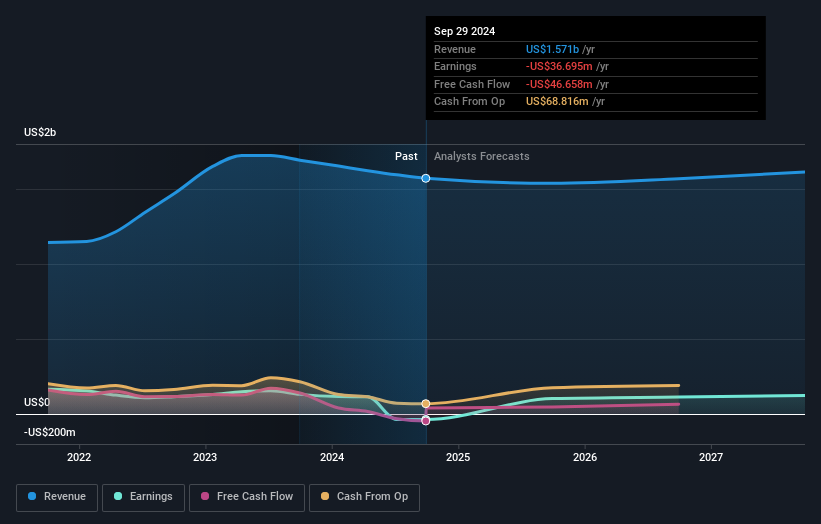Toggle the Revenue legend button
The width and height of the screenshot is (821, 524).
click(57, 497)
